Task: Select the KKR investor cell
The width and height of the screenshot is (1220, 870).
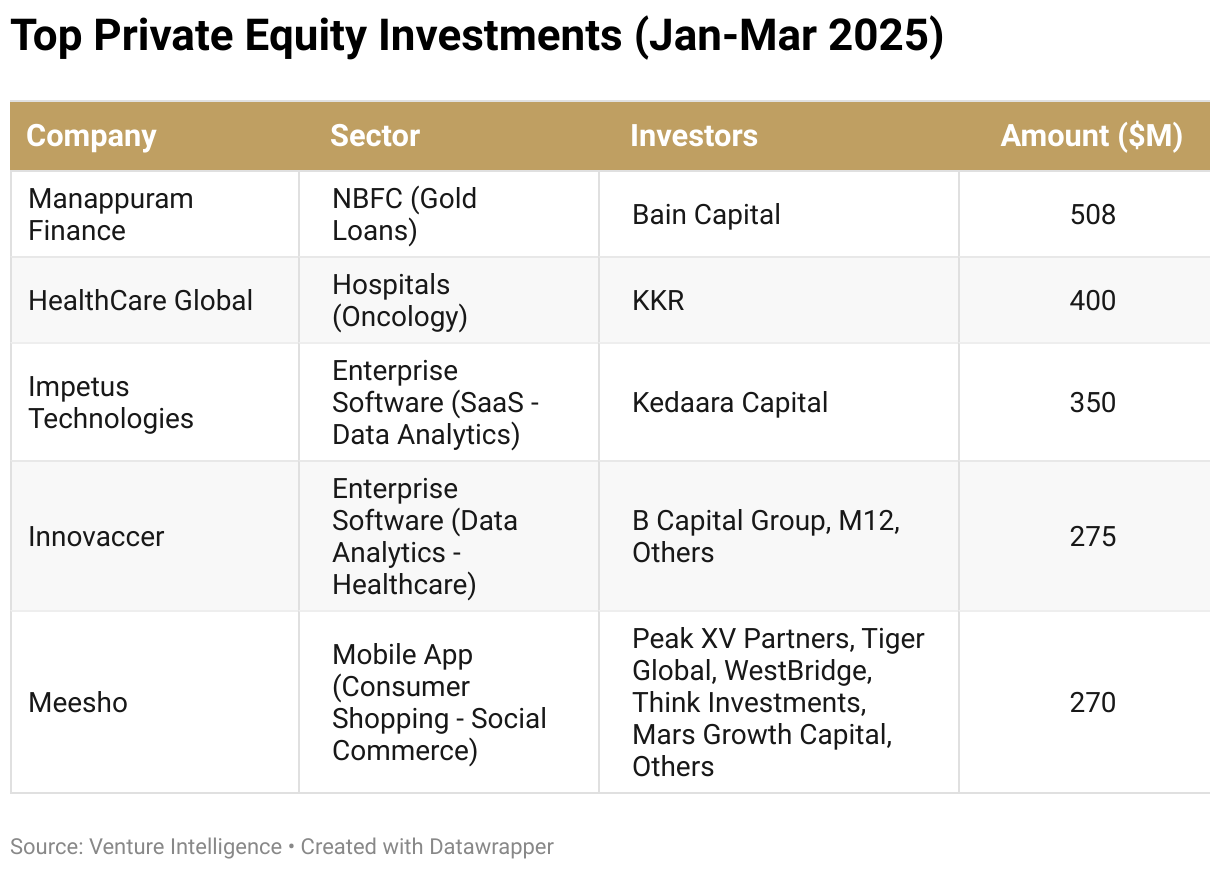Action: click(658, 300)
